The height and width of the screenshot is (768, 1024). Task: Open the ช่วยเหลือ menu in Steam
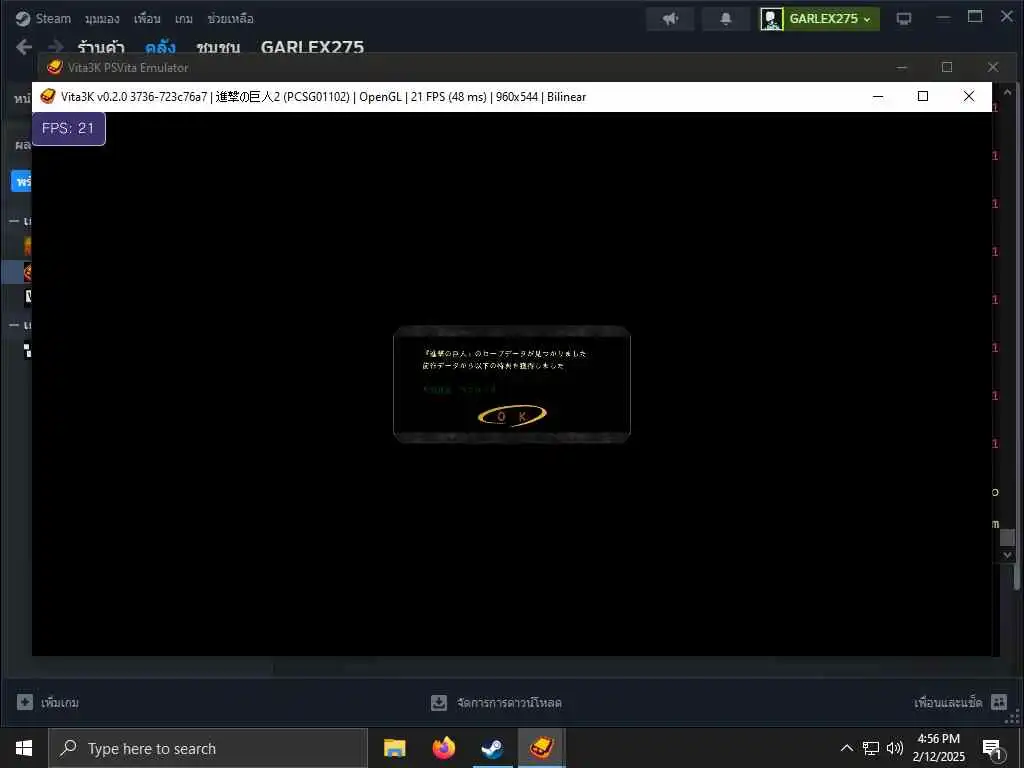tap(231, 19)
